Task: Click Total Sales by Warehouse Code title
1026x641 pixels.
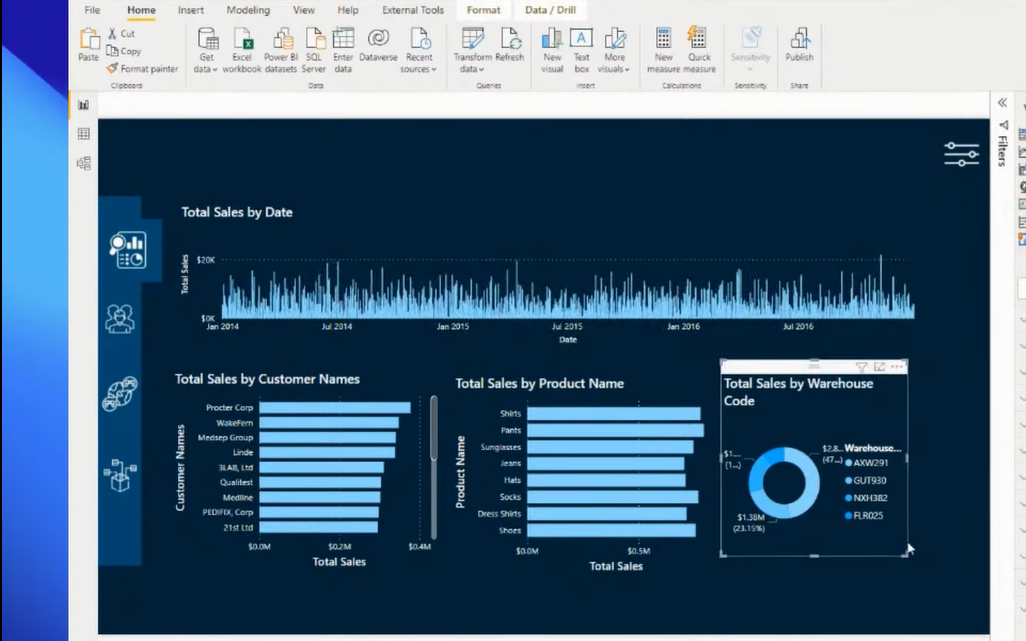Action: tap(798, 392)
